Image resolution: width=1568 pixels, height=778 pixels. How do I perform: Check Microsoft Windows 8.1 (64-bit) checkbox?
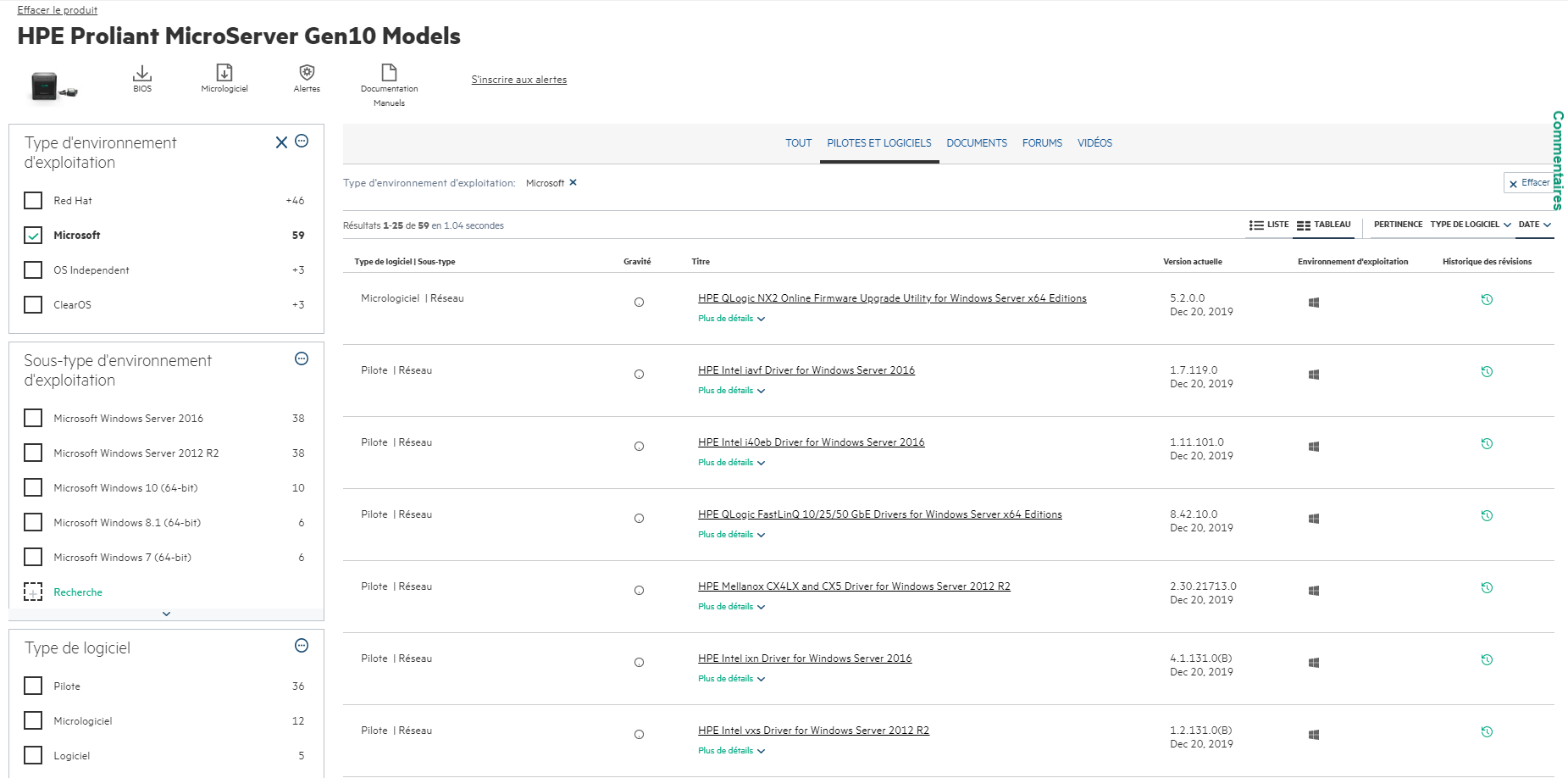[x=33, y=523]
